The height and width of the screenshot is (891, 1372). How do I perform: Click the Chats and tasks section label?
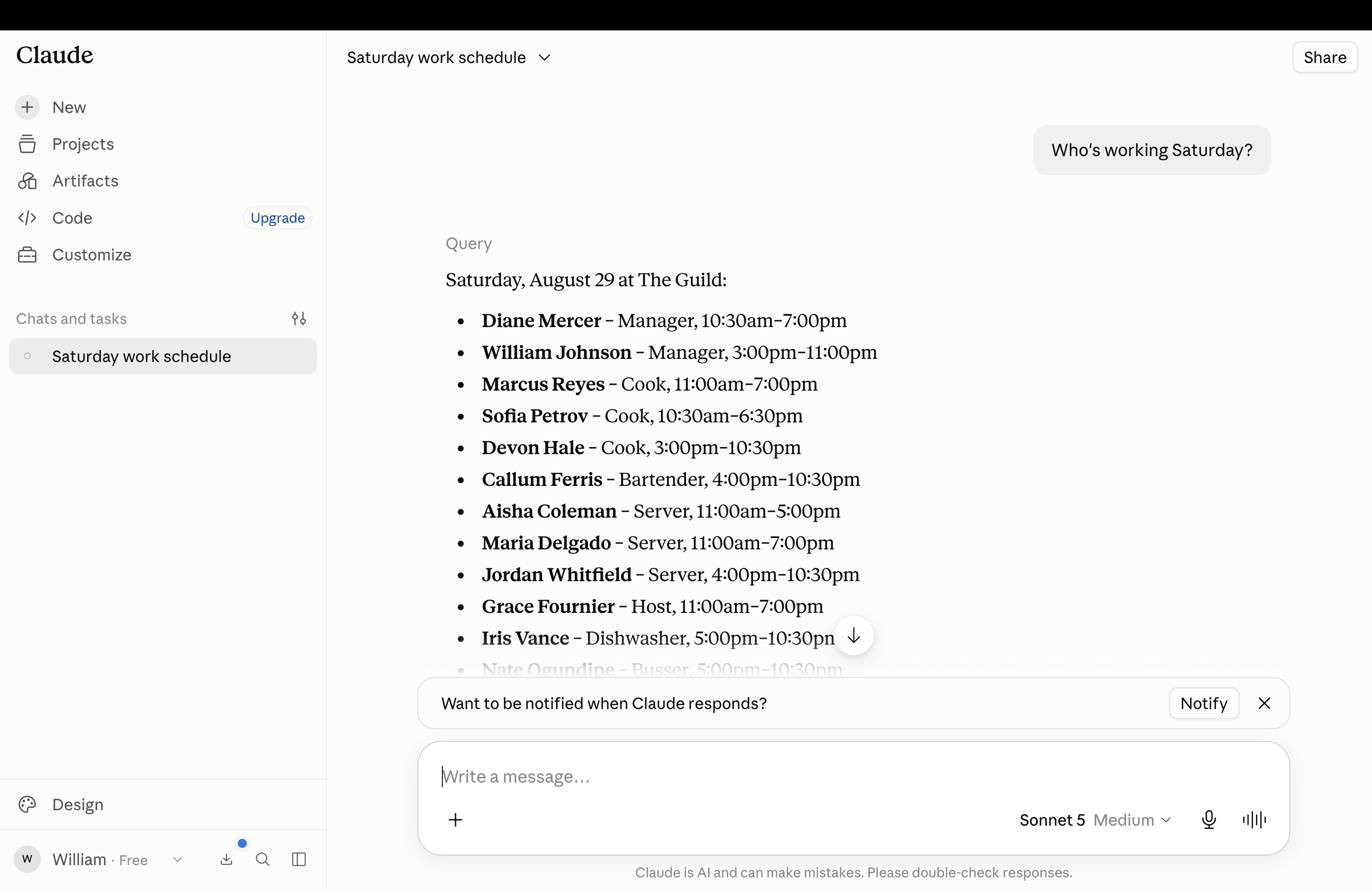[x=72, y=319]
